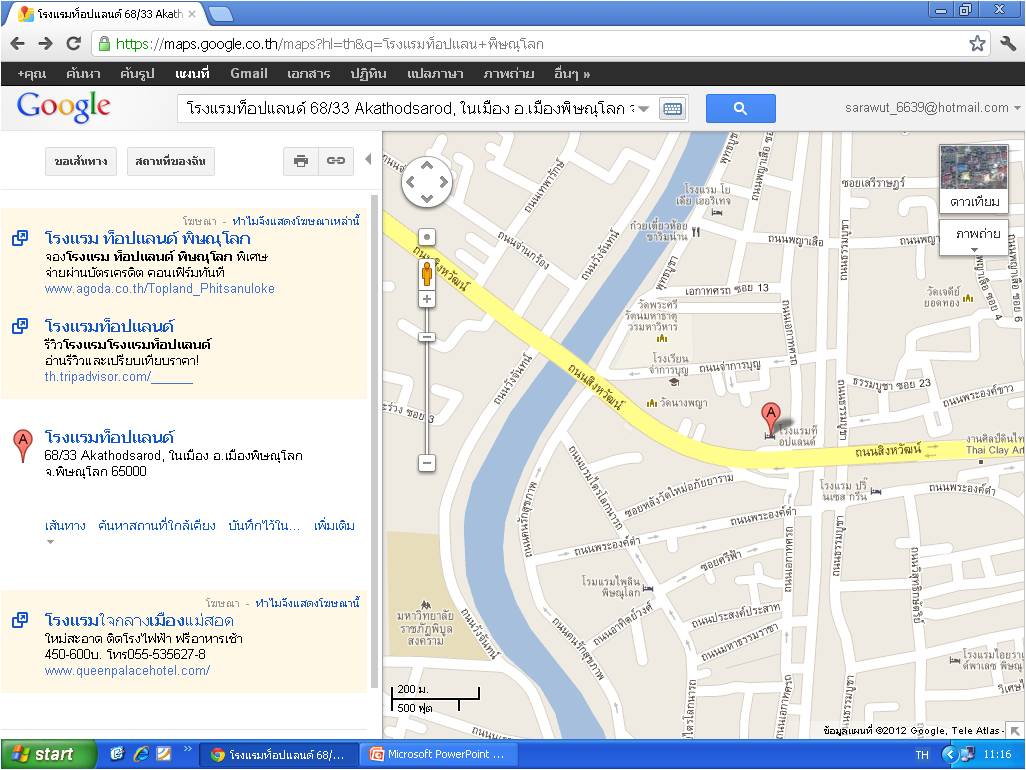This screenshot has height=770, width=1026.
Task: Open the th.tripadvisor.com link
Action: (x=118, y=377)
